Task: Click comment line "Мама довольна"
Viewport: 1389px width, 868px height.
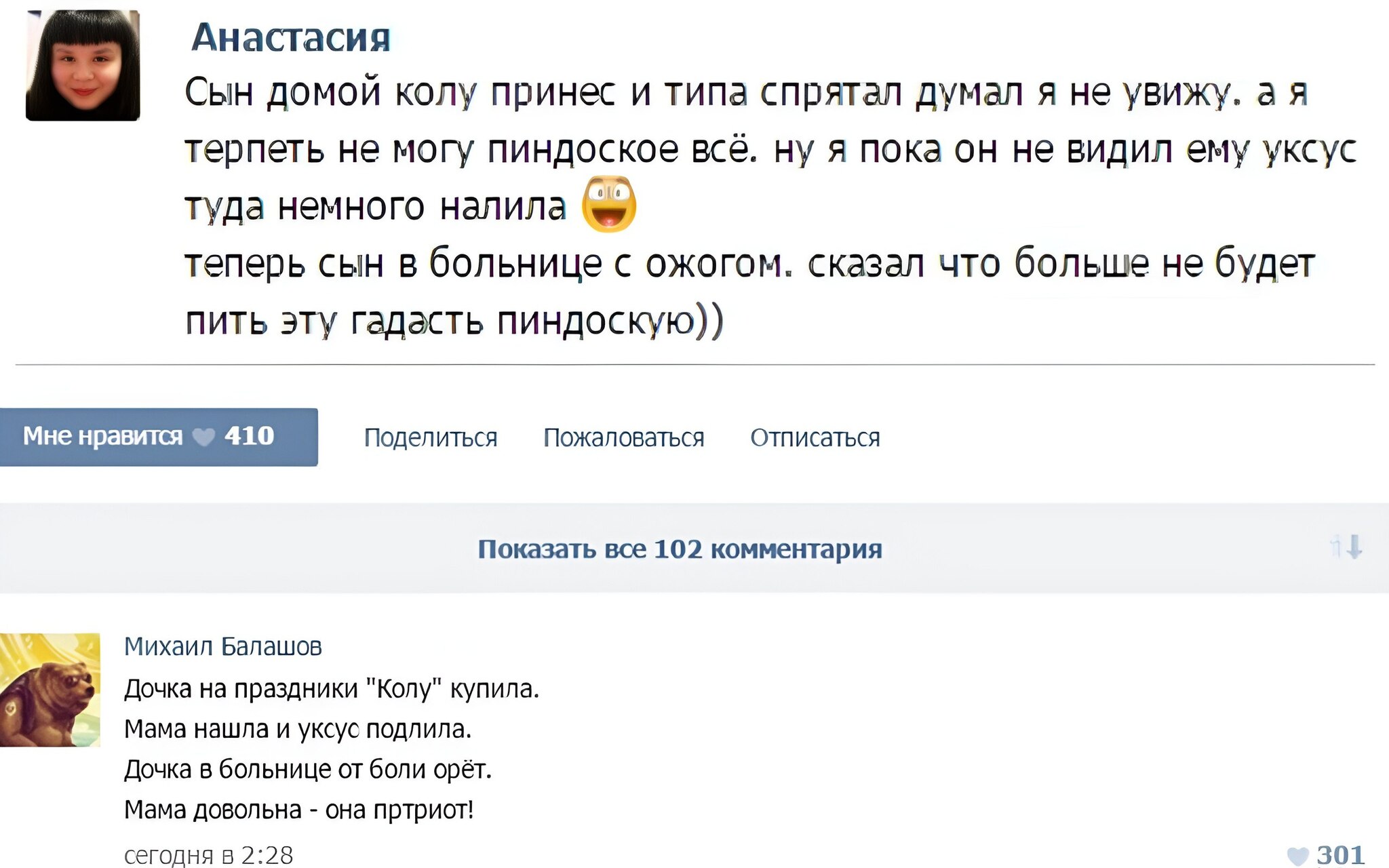Action: coord(299,810)
